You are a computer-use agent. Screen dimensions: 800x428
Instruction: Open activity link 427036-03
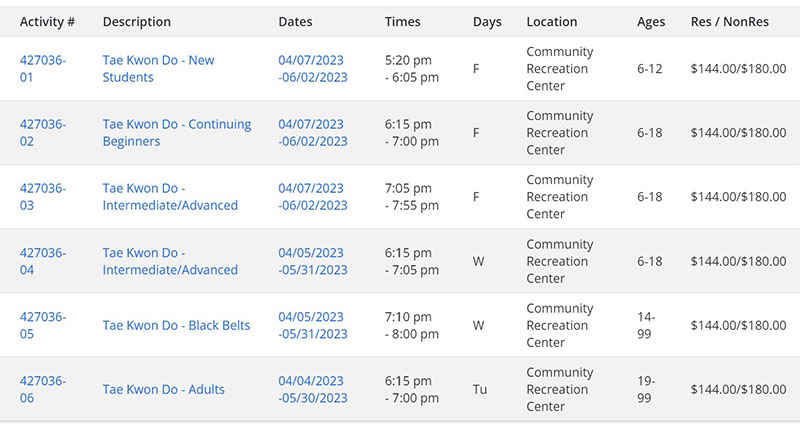click(x=42, y=196)
